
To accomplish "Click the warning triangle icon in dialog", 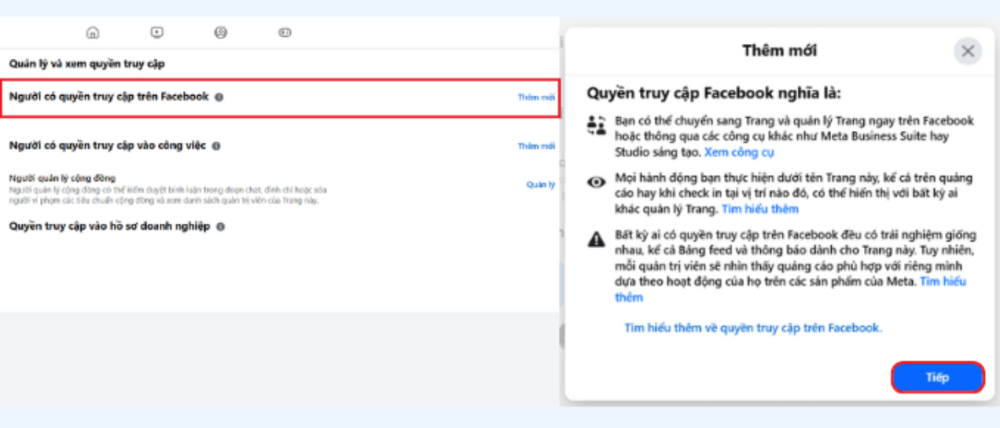I will (596, 239).
